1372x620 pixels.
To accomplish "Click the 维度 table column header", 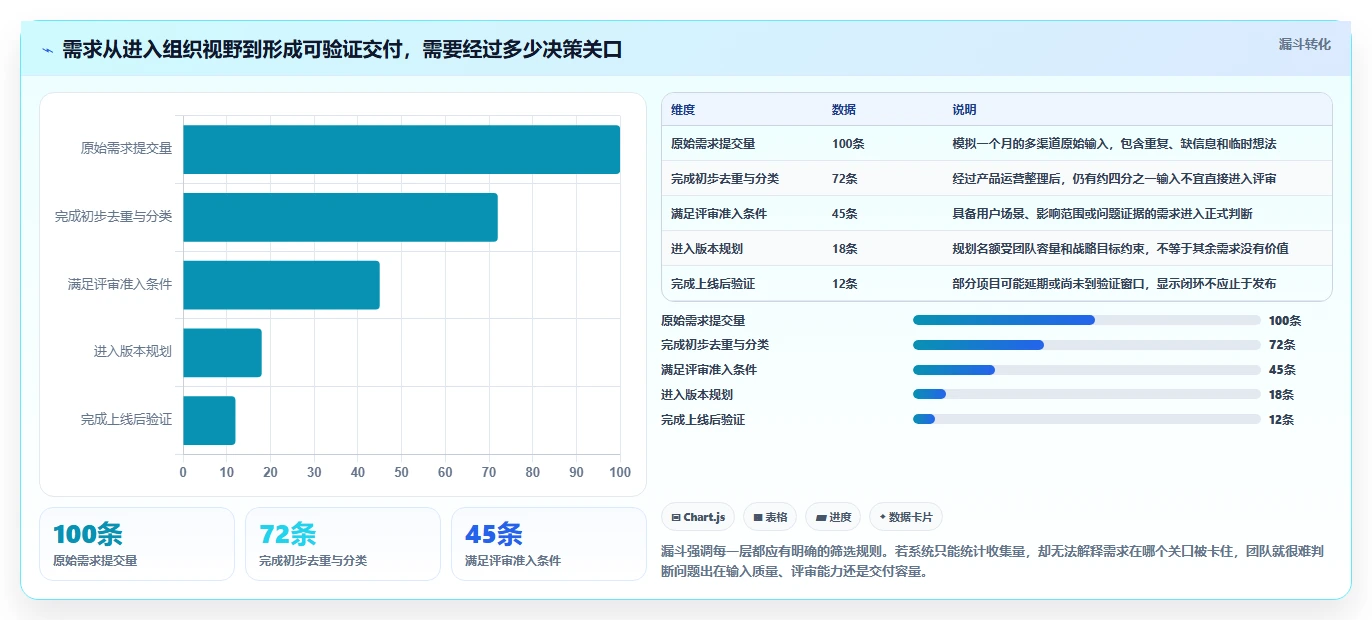I will 683,110.
